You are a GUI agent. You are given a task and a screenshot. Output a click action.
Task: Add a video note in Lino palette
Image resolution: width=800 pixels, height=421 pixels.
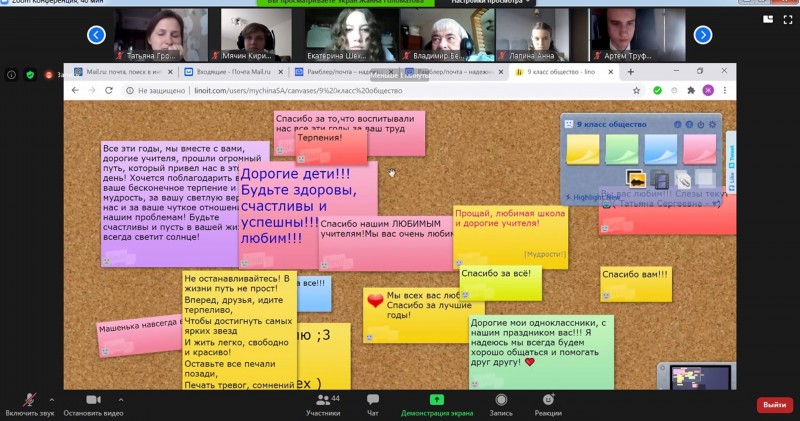659,178
